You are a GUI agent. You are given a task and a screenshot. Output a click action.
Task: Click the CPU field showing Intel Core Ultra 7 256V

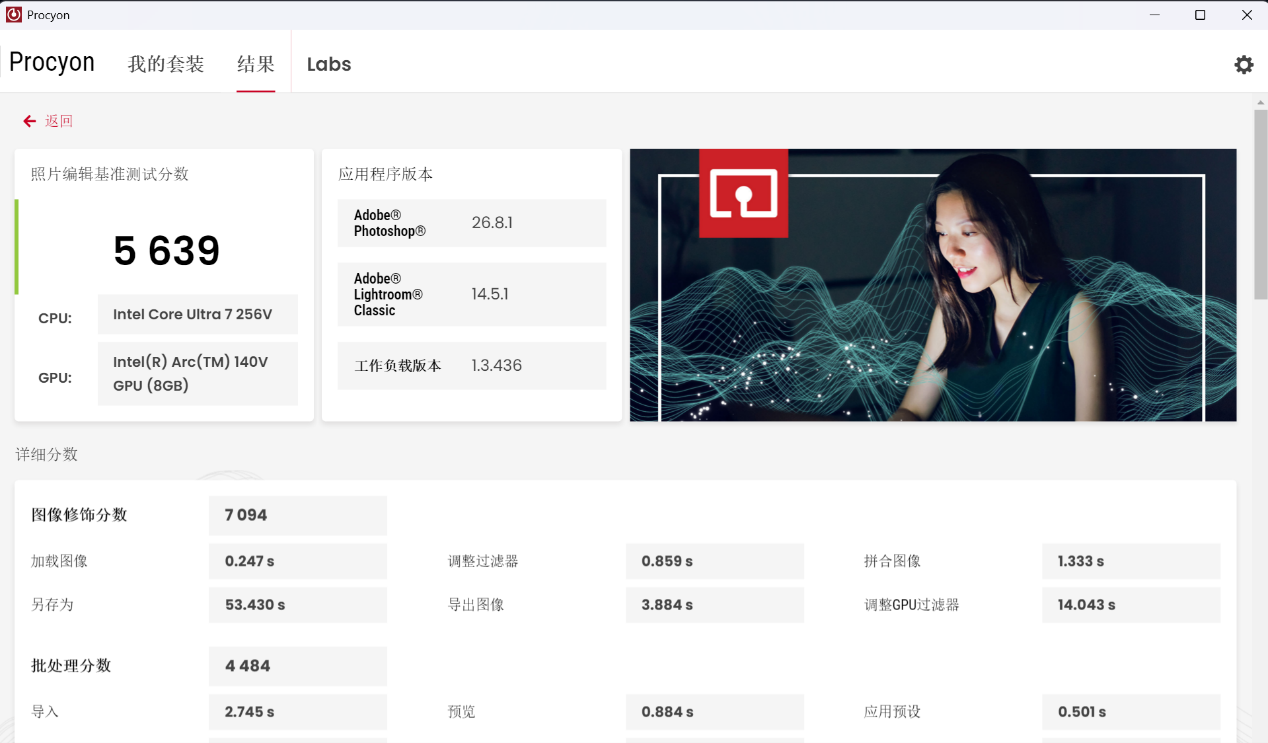(197, 314)
